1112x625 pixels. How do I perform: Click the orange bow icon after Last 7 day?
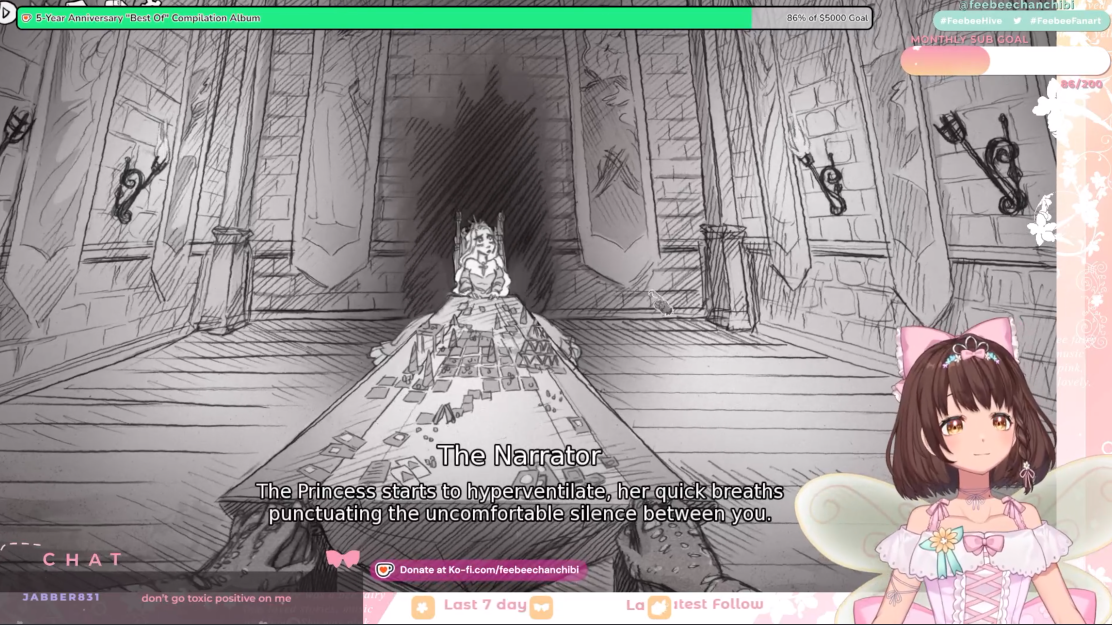(541, 607)
